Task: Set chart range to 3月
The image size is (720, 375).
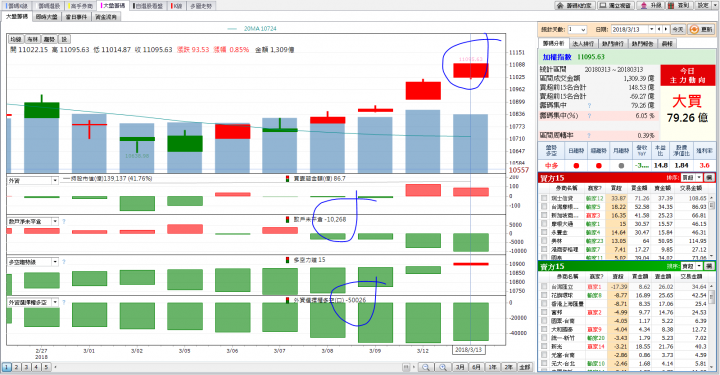Action: [x=460, y=367]
